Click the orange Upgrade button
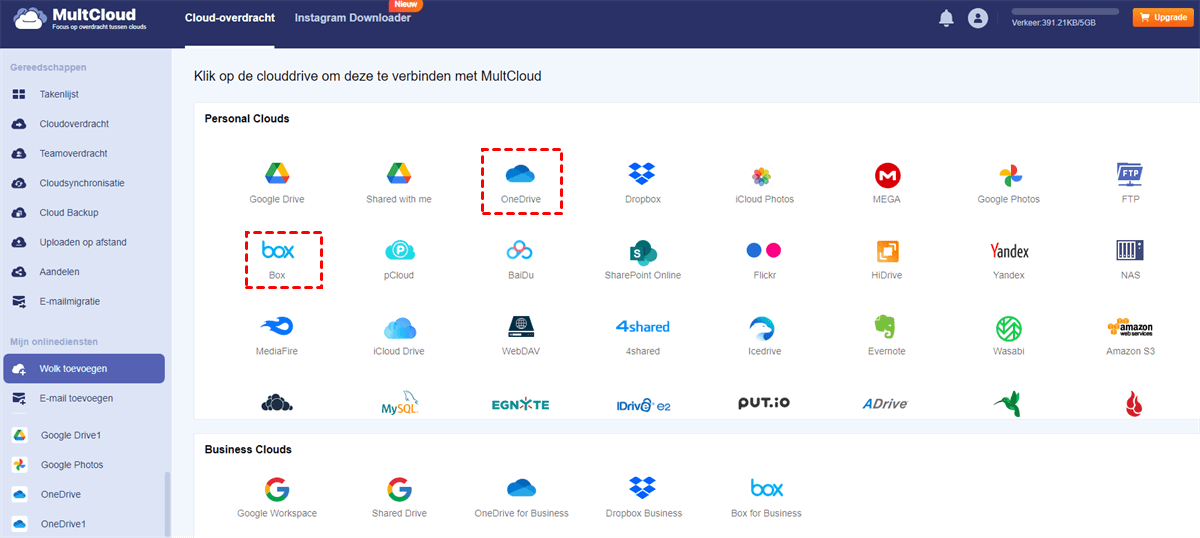Viewport: 1200px width, 538px height. point(1162,18)
